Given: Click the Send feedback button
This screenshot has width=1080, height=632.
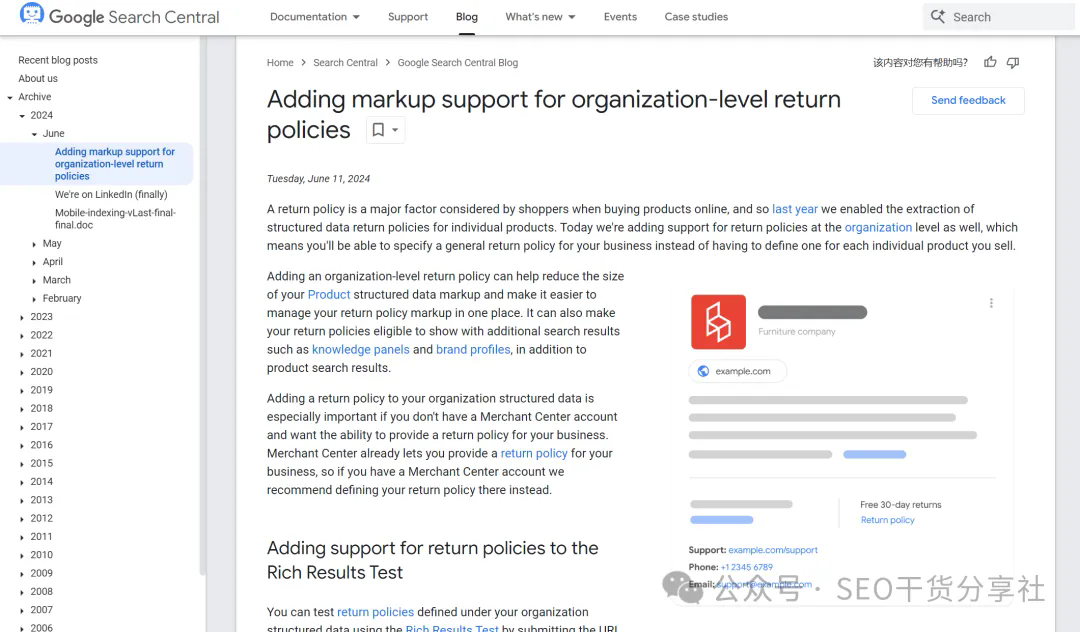Looking at the screenshot, I should click(x=968, y=101).
